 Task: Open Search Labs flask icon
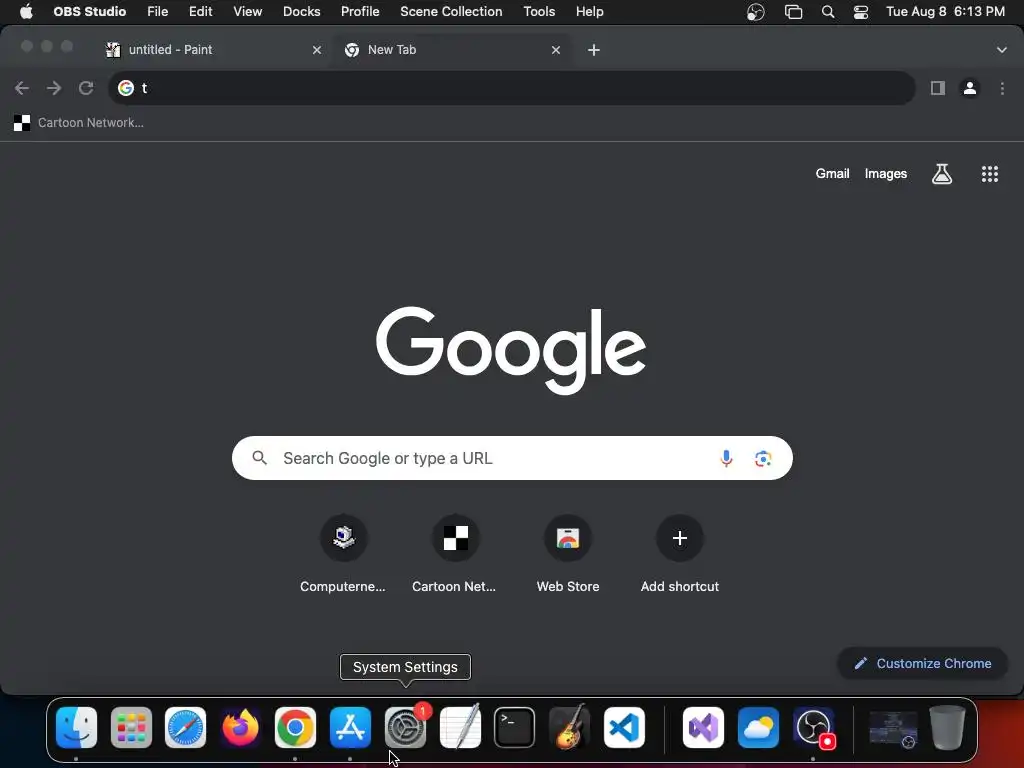pos(942,174)
